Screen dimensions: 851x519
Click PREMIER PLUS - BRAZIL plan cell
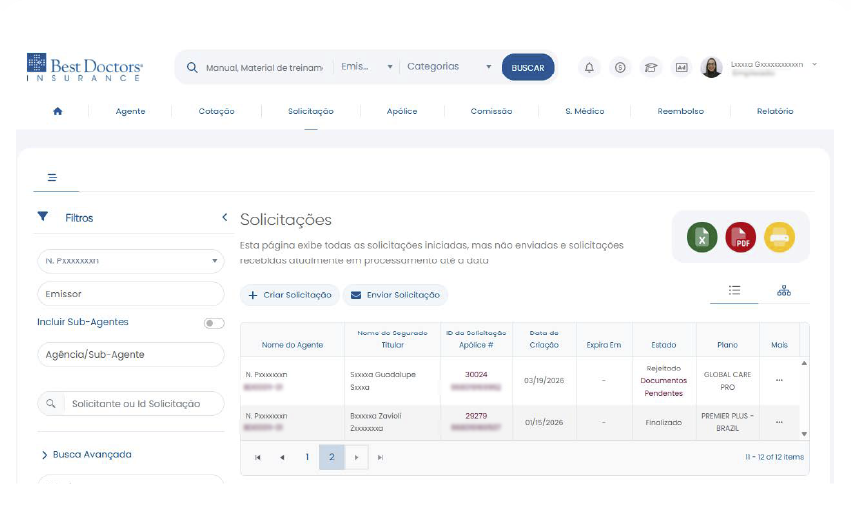click(x=727, y=422)
